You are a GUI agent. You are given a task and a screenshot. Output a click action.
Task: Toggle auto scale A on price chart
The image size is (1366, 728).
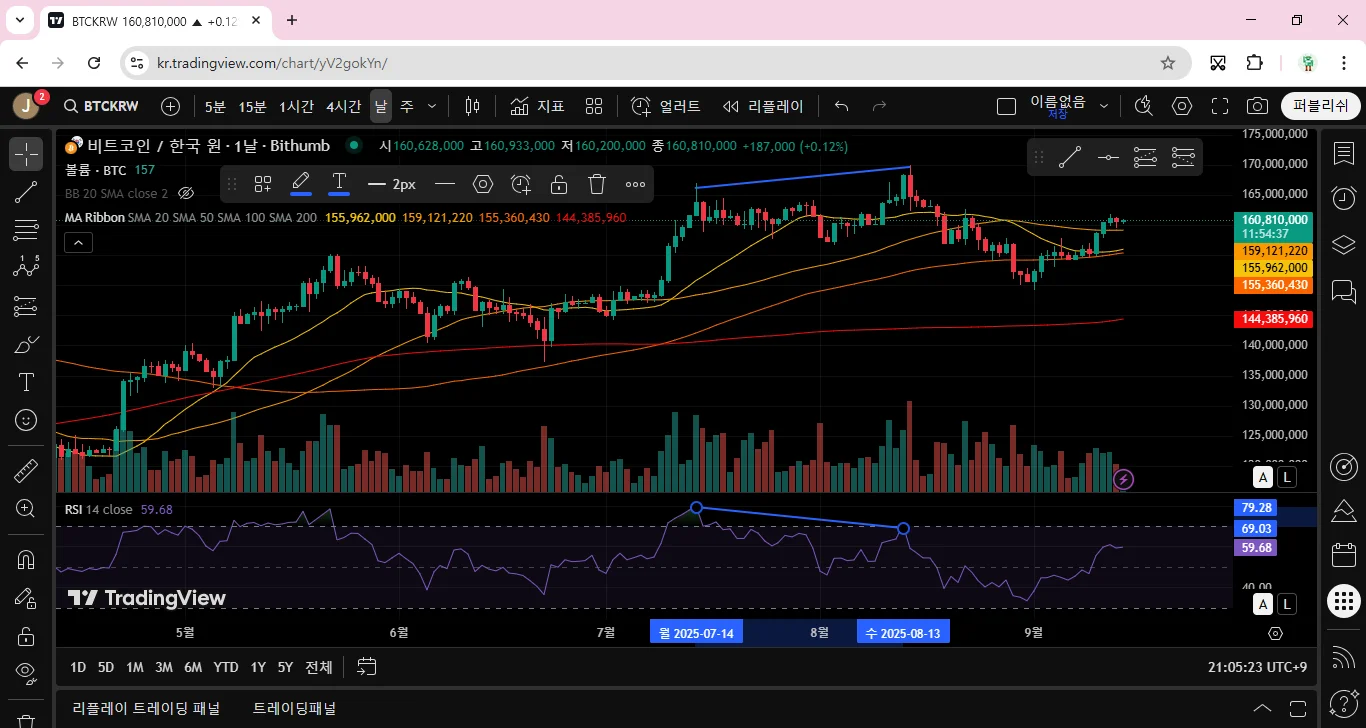tap(1264, 477)
